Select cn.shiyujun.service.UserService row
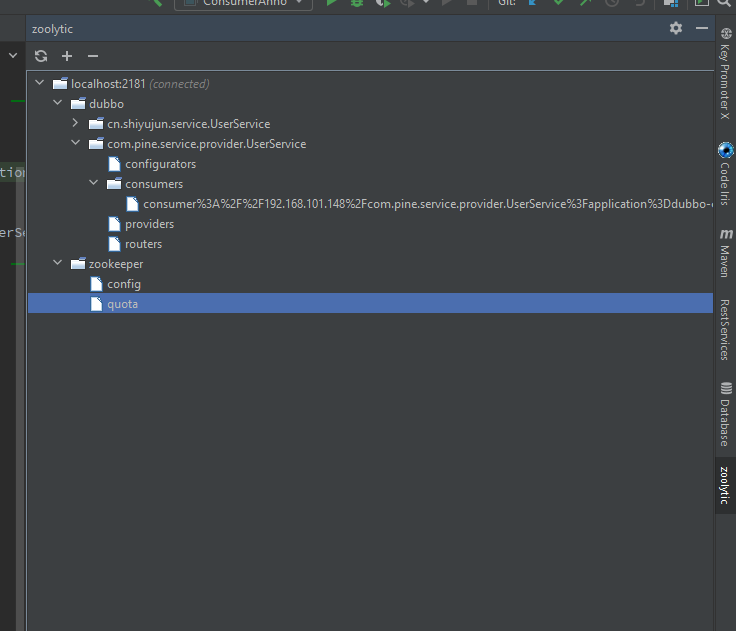The width and height of the screenshot is (736, 631). click(371, 124)
